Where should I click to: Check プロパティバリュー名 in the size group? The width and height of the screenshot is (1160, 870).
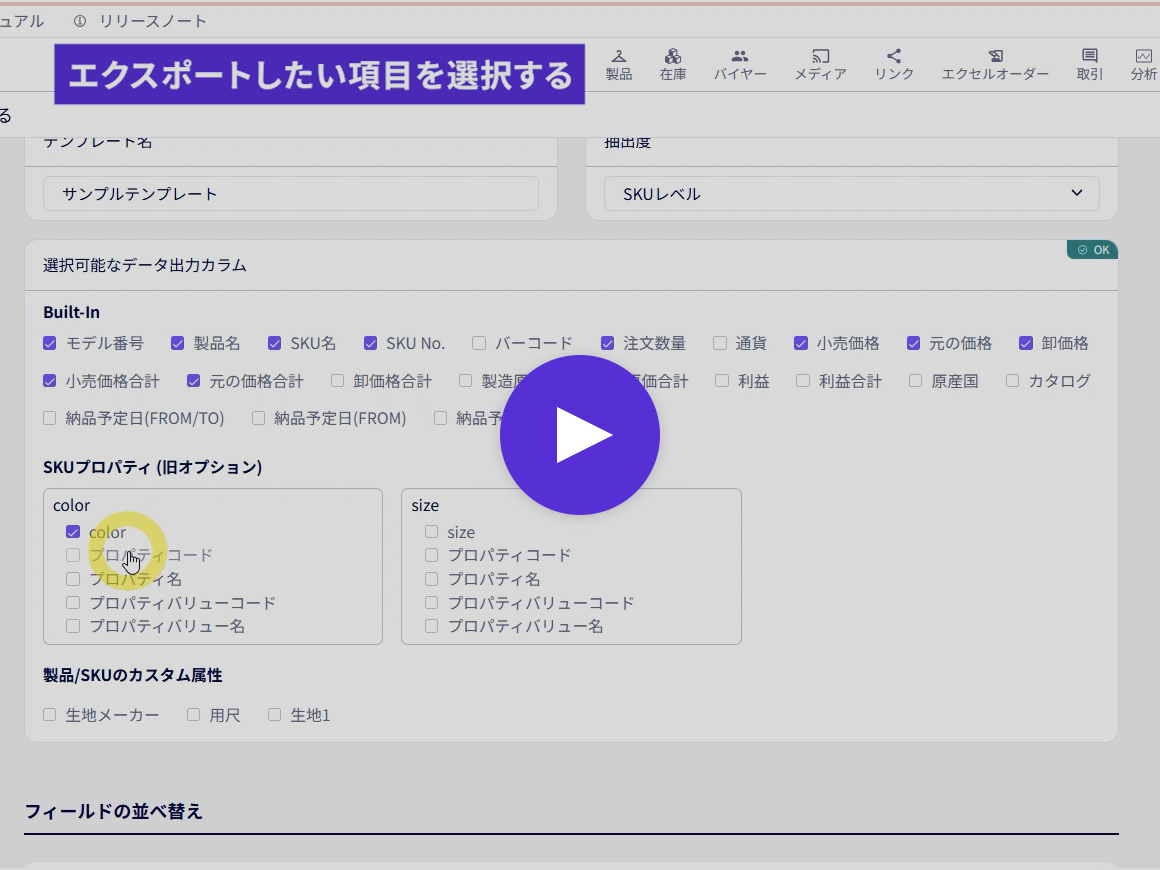pos(431,626)
